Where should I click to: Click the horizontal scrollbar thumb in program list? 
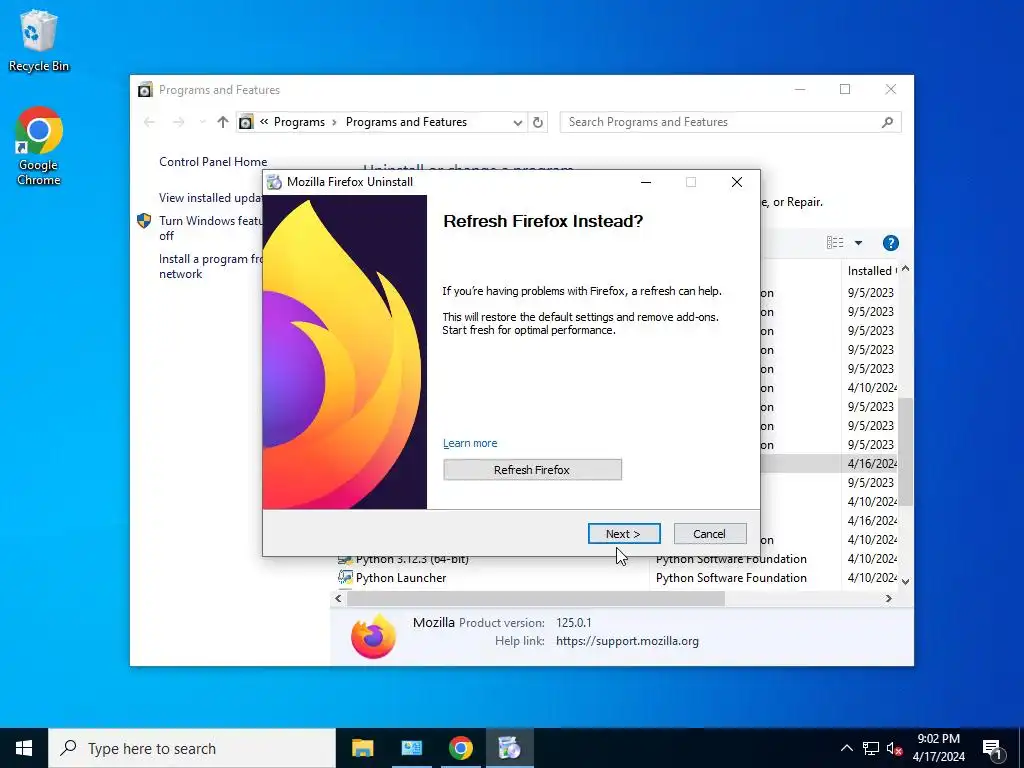coord(536,598)
